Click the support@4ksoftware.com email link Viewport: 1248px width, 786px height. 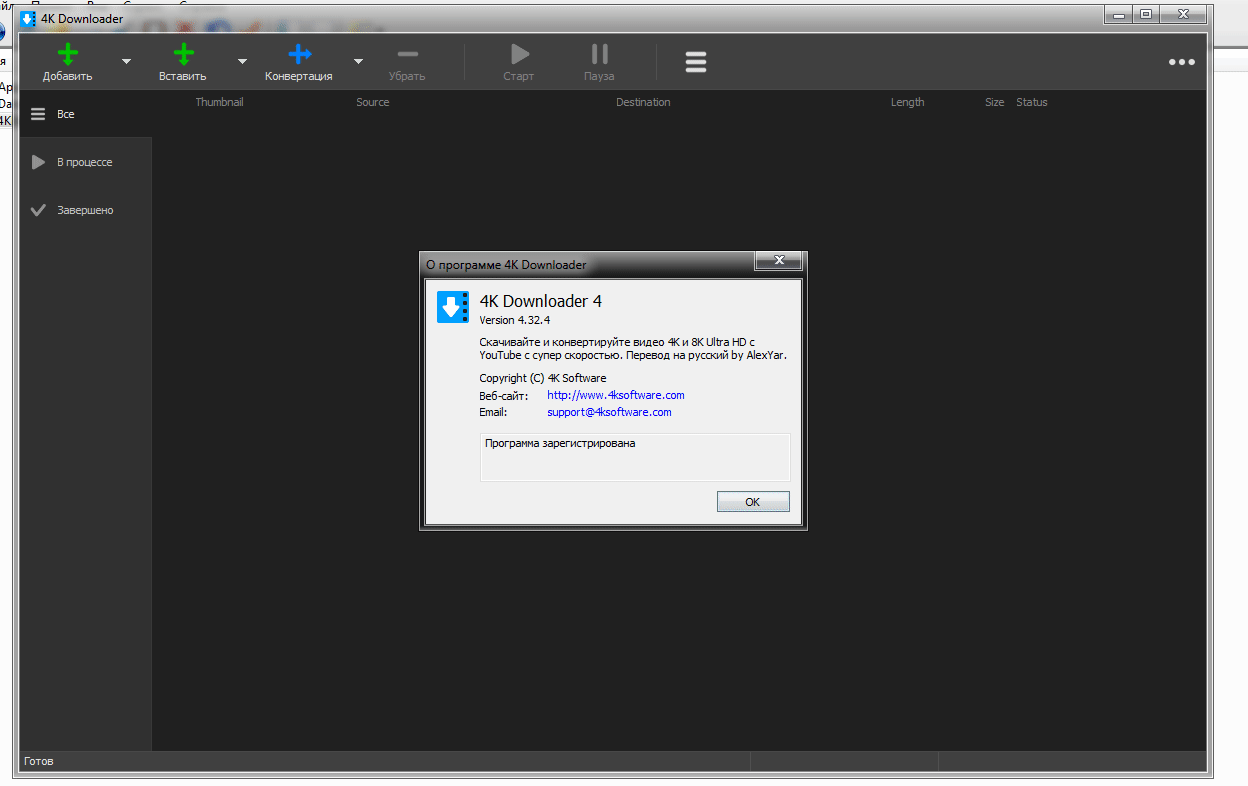[609, 412]
